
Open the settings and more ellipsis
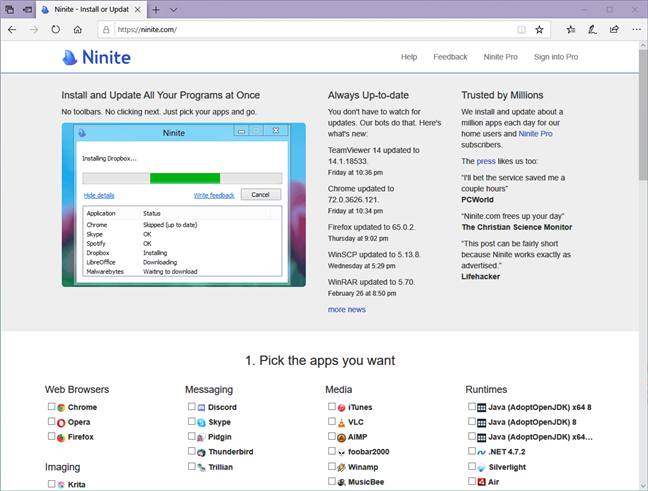click(x=636, y=30)
